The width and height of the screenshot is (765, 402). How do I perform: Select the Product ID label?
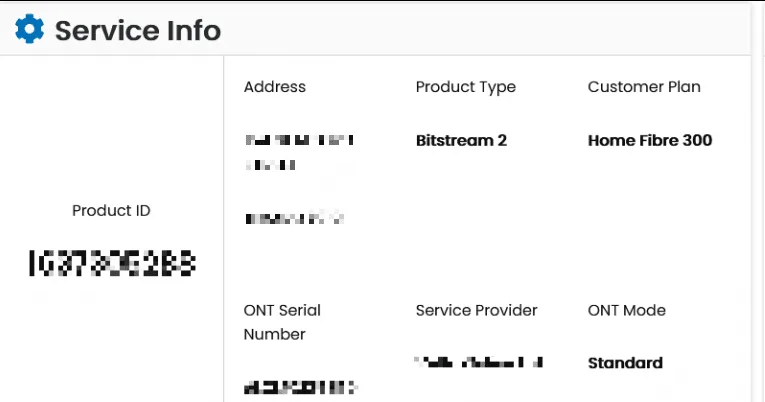(111, 211)
